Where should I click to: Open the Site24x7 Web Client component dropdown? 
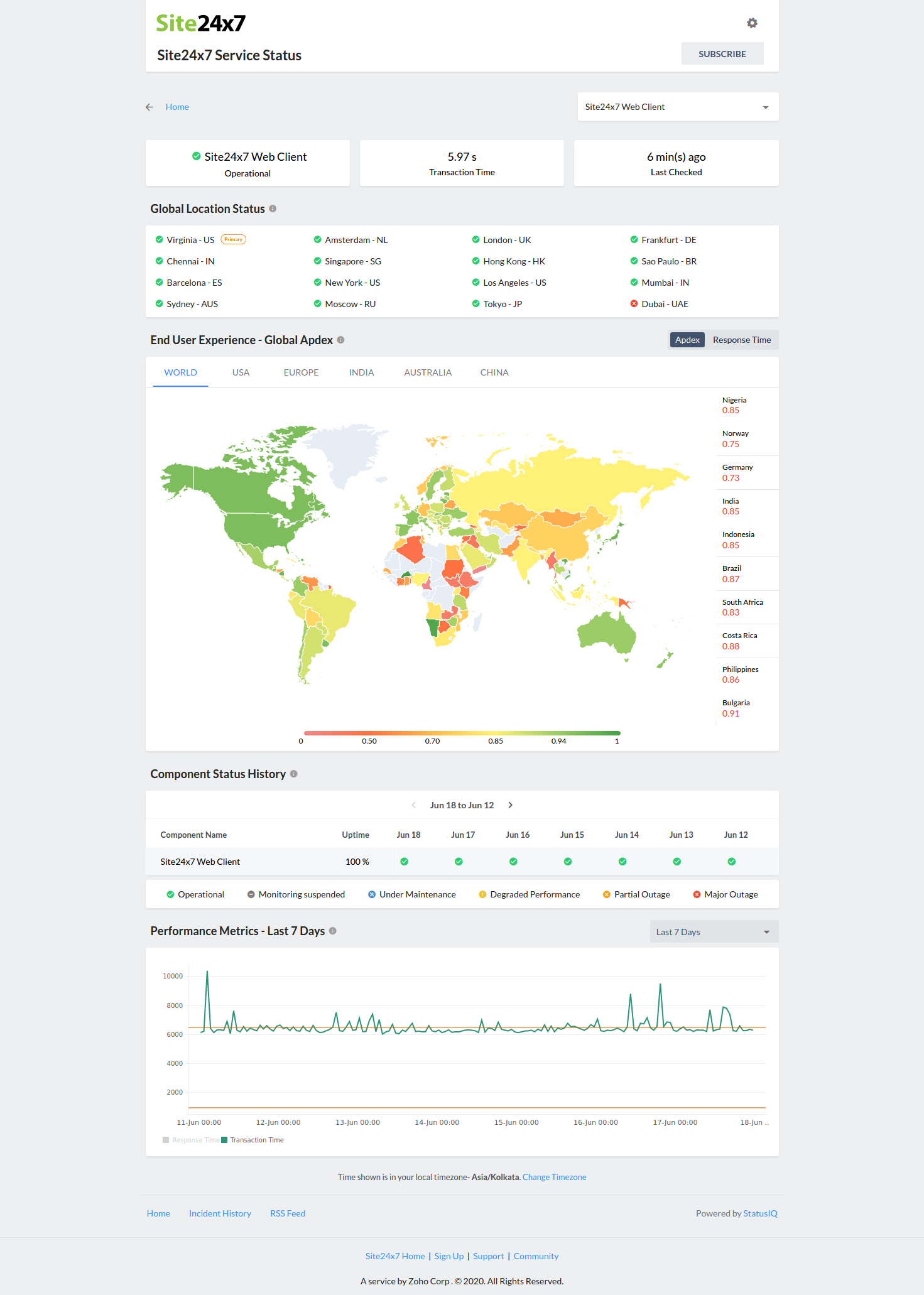[678, 107]
